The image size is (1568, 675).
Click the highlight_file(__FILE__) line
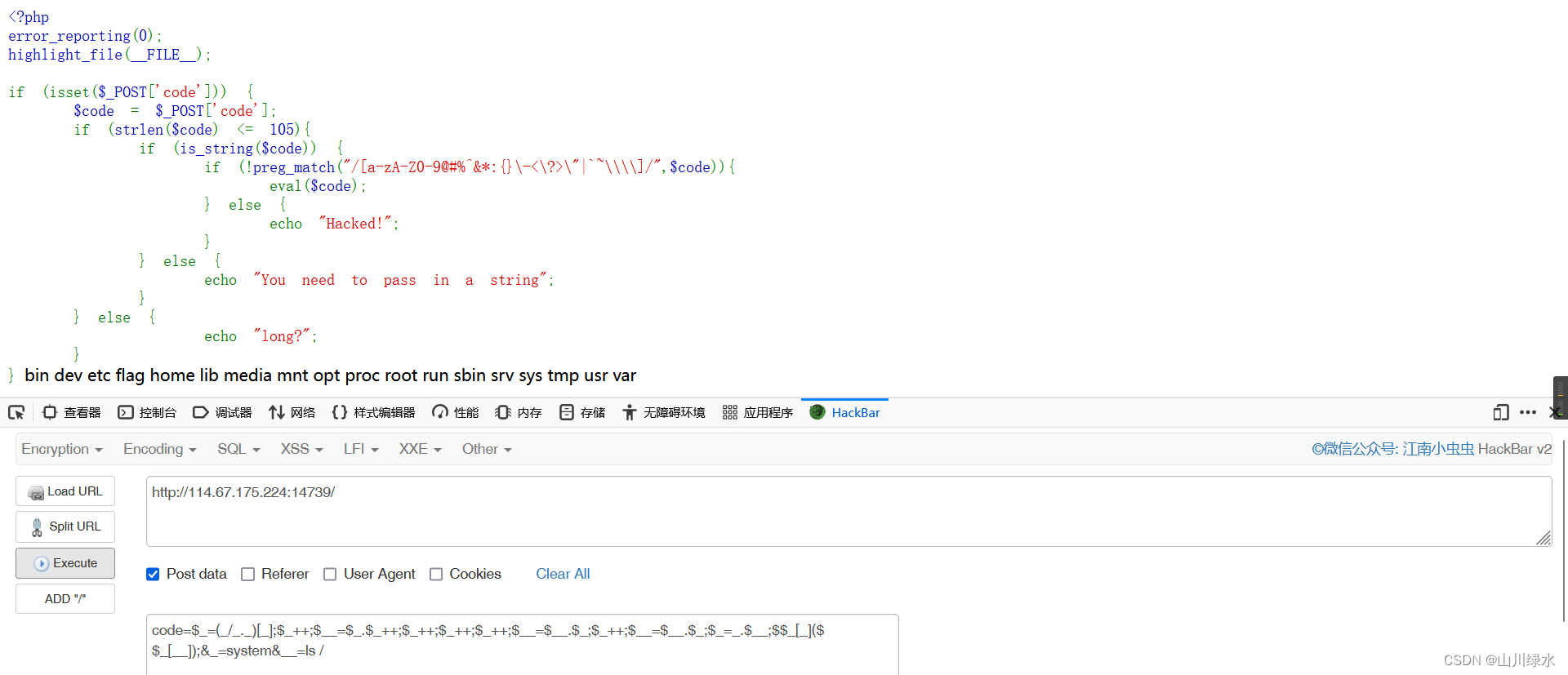point(109,55)
